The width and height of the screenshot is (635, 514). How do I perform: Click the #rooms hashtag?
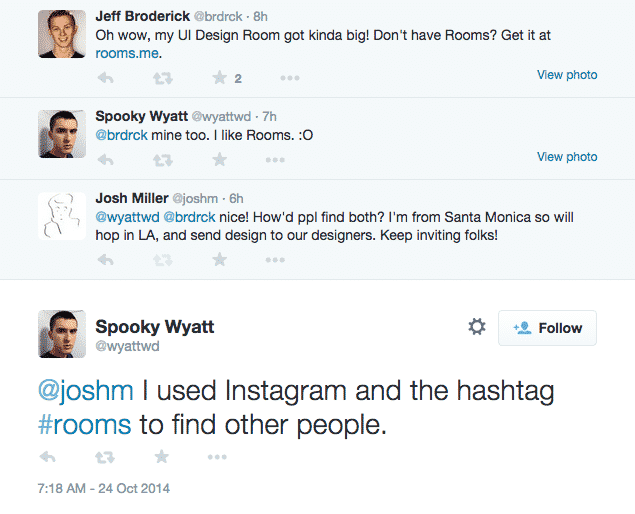(84, 424)
